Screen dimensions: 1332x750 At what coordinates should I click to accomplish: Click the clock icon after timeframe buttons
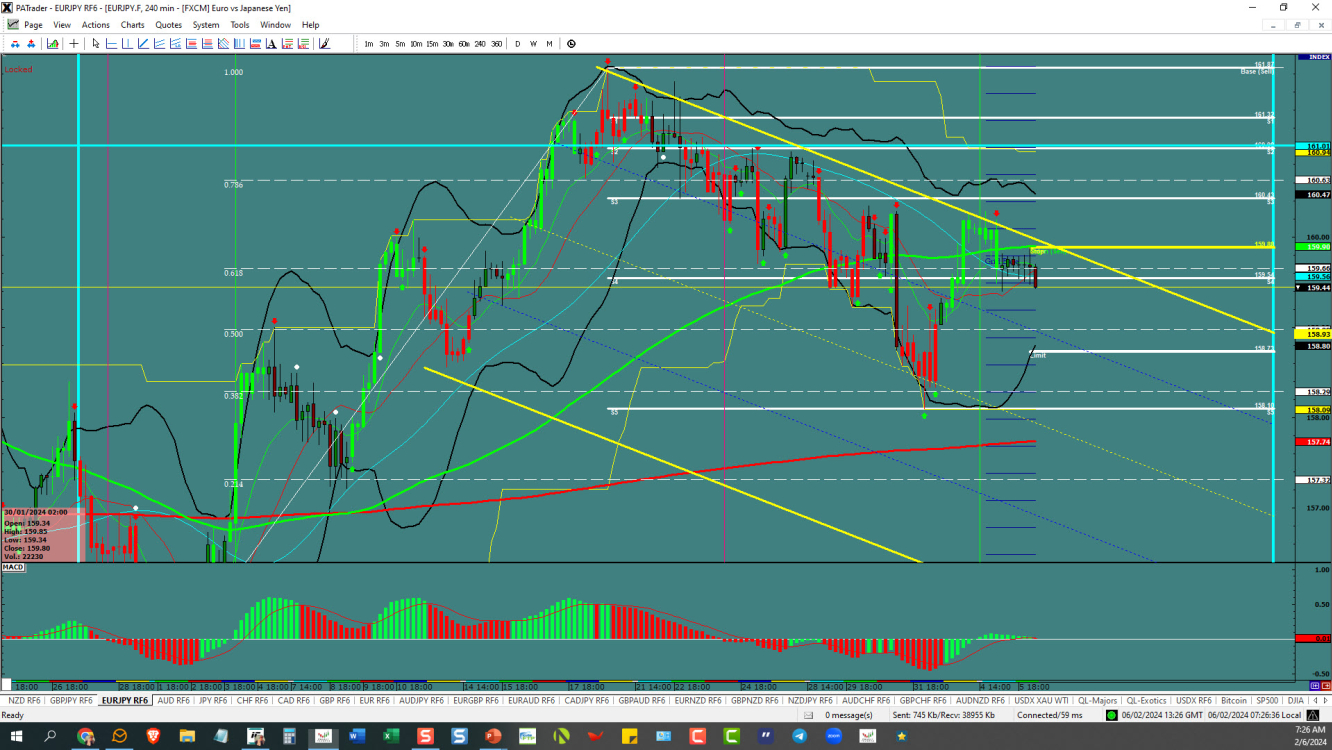[571, 44]
